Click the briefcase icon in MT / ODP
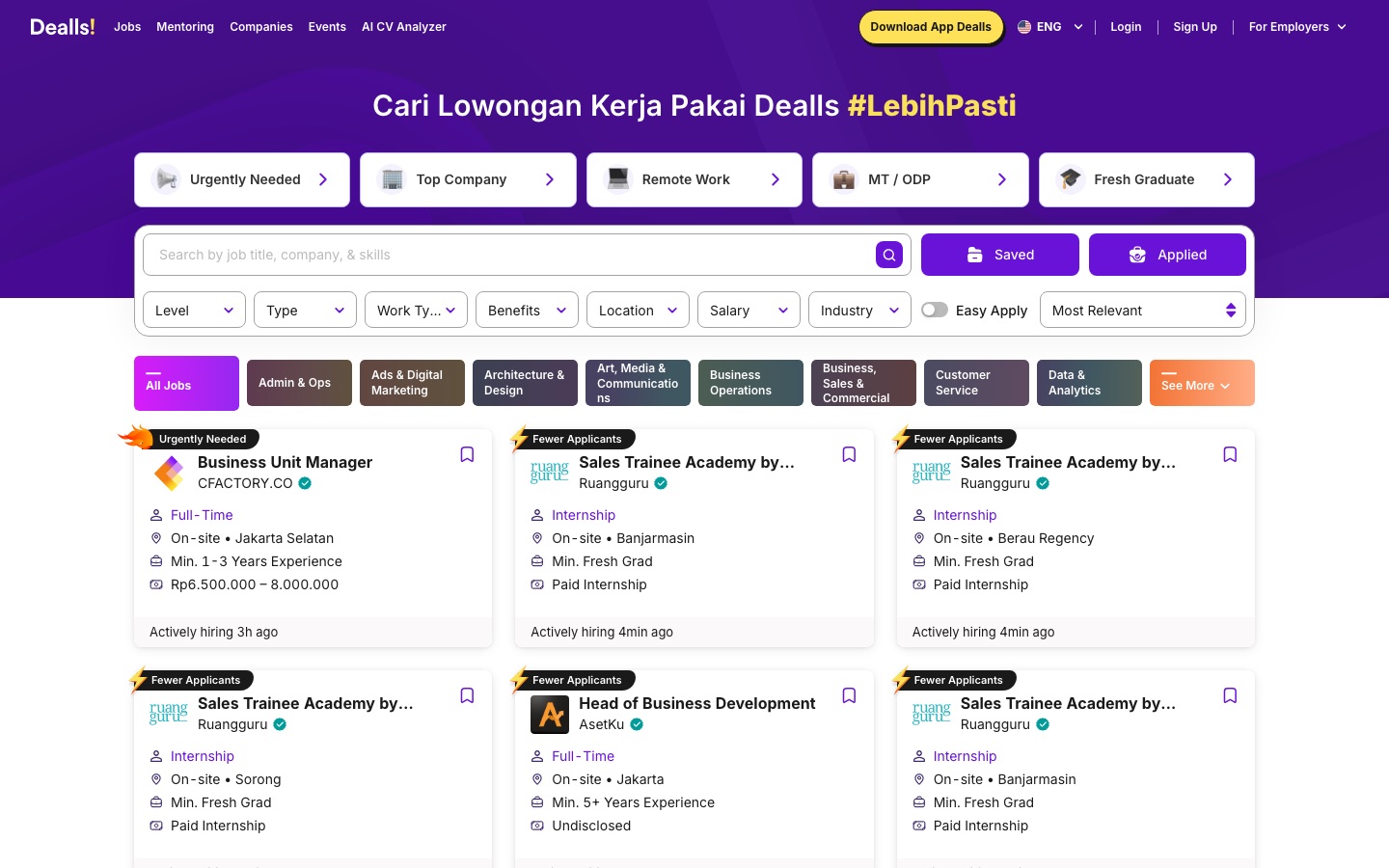Viewport: 1389px width, 868px height. coord(844,179)
